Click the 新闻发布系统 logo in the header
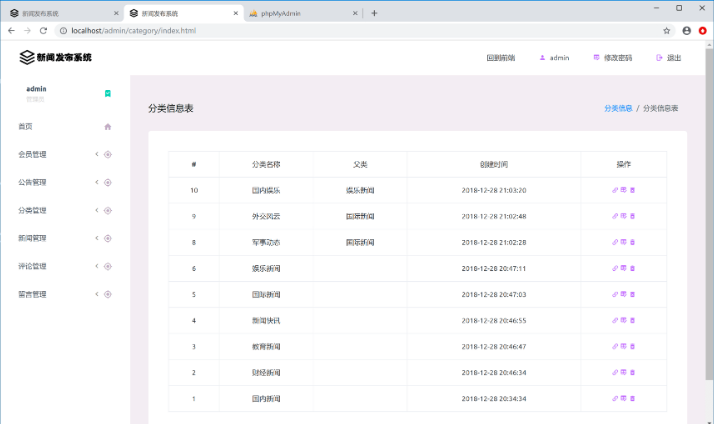 click(x=56, y=57)
